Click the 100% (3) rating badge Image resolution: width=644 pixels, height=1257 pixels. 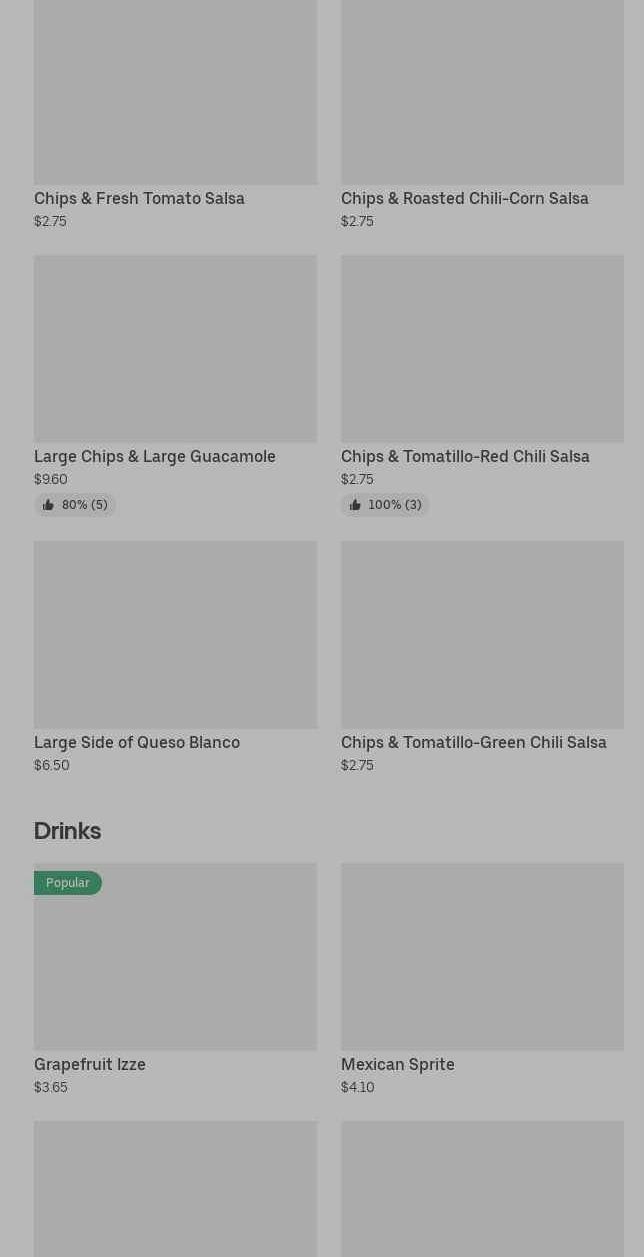coord(394,505)
